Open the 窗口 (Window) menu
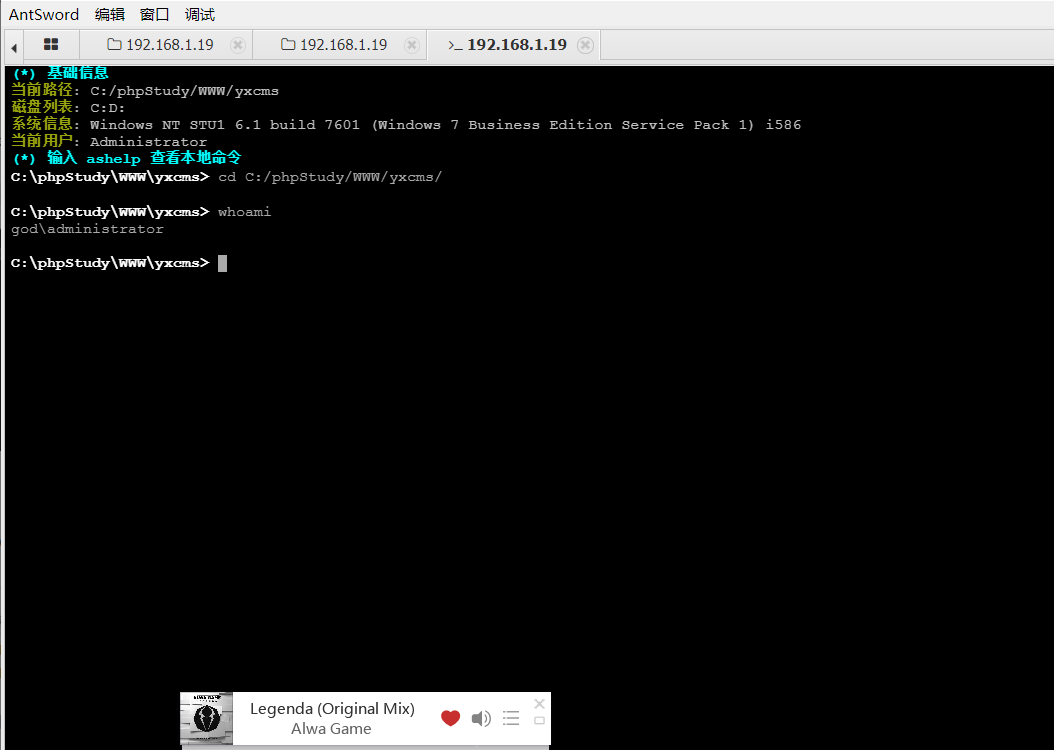Viewport: 1054px width, 750px height. tap(155, 14)
